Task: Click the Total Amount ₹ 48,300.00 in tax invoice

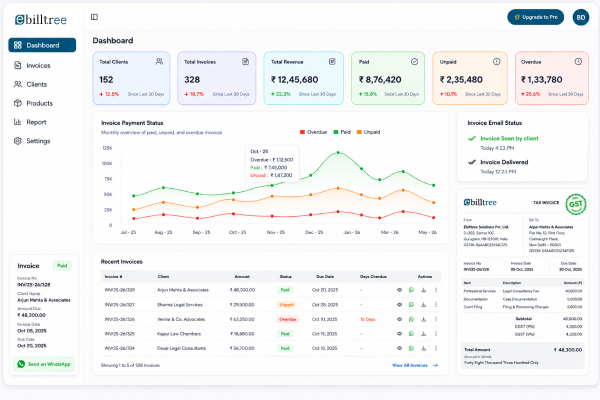Action: click(x=568, y=350)
